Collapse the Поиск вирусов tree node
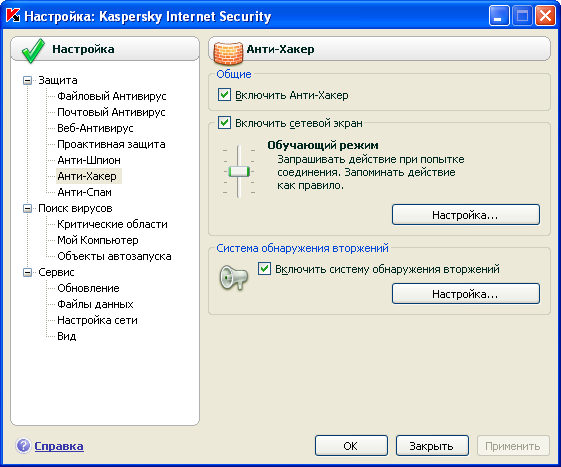Screen dimensions: 561x467 [x=27, y=208]
